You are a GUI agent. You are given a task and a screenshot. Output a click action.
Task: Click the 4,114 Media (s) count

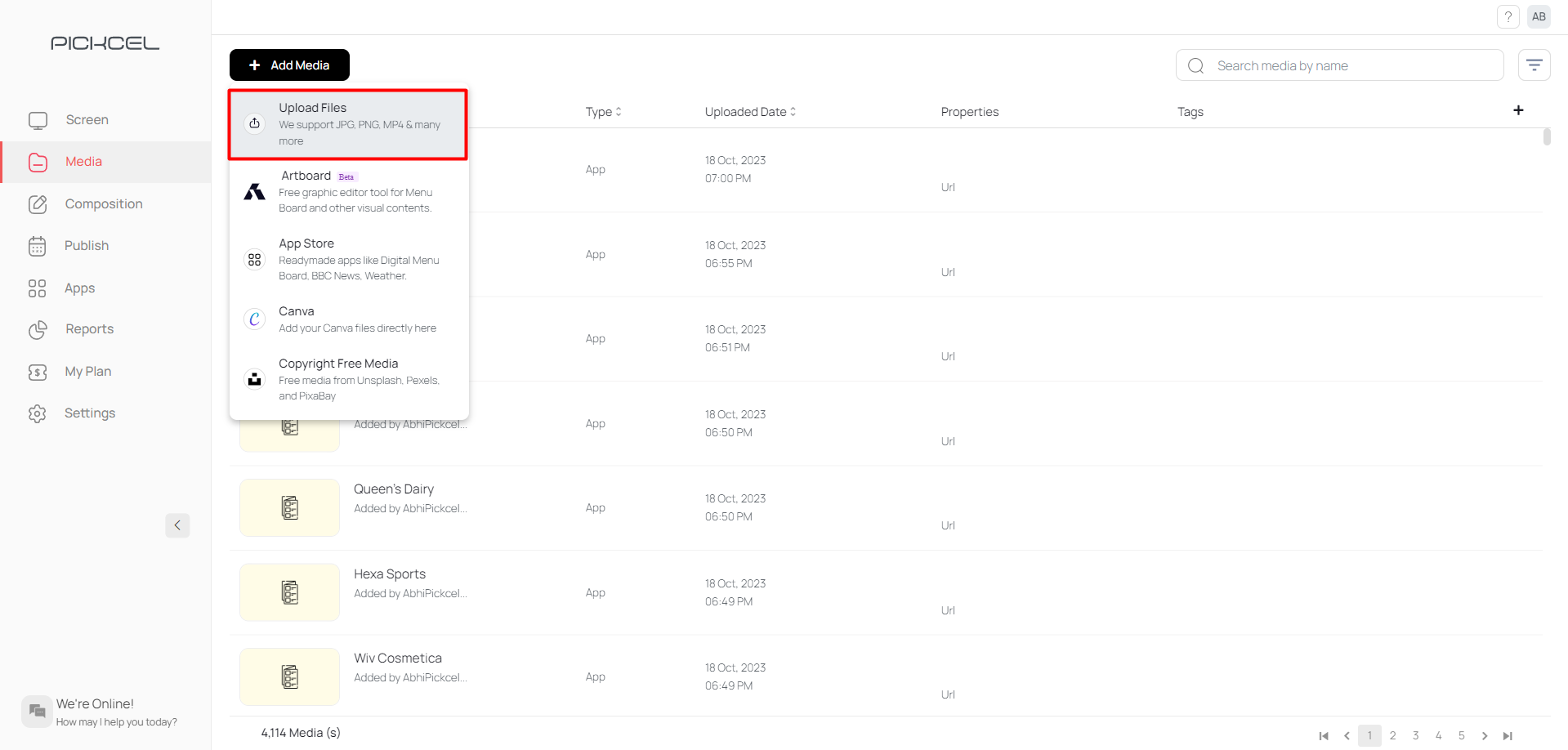[301, 733]
